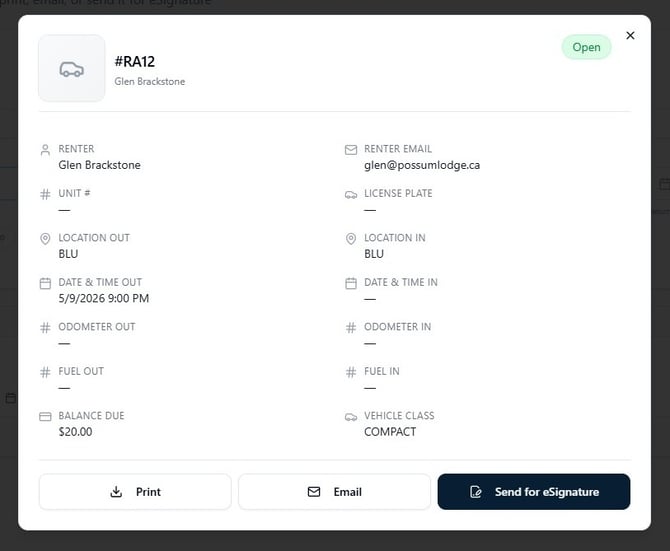Click the hash icon next to Unit #
670x551 pixels.
(x=45, y=194)
